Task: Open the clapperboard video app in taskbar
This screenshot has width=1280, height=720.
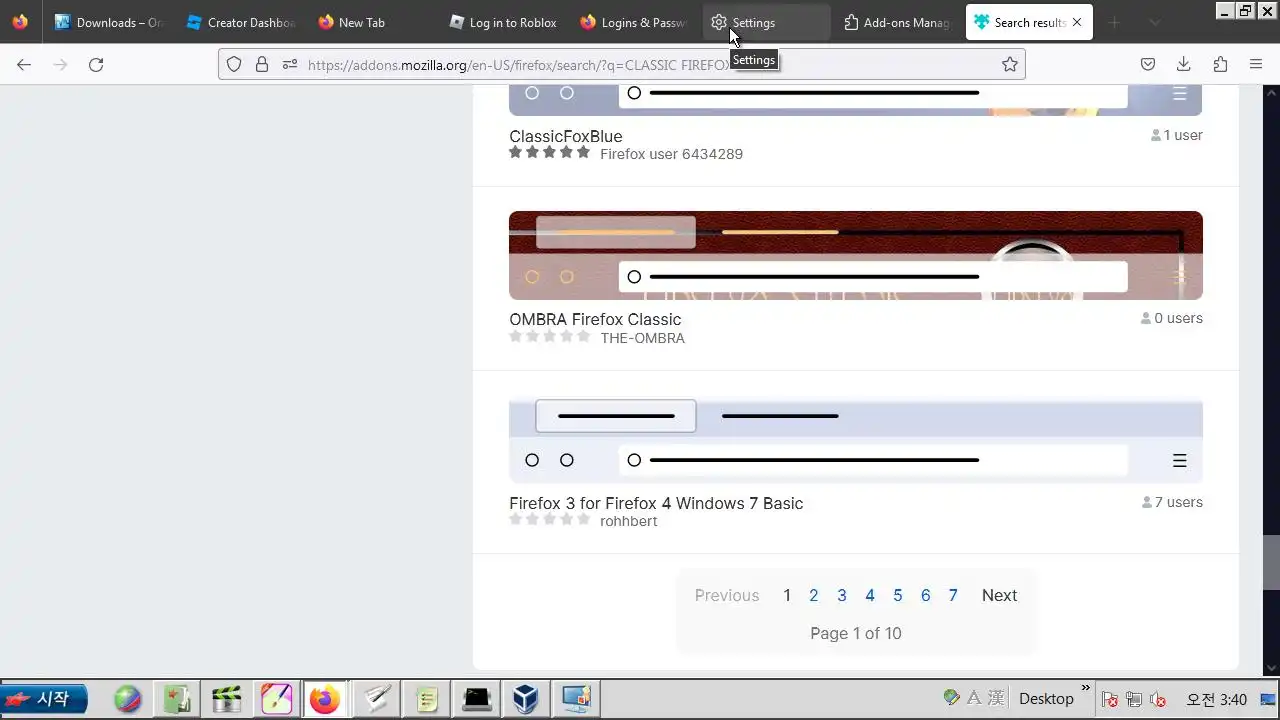Action: (227, 698)
